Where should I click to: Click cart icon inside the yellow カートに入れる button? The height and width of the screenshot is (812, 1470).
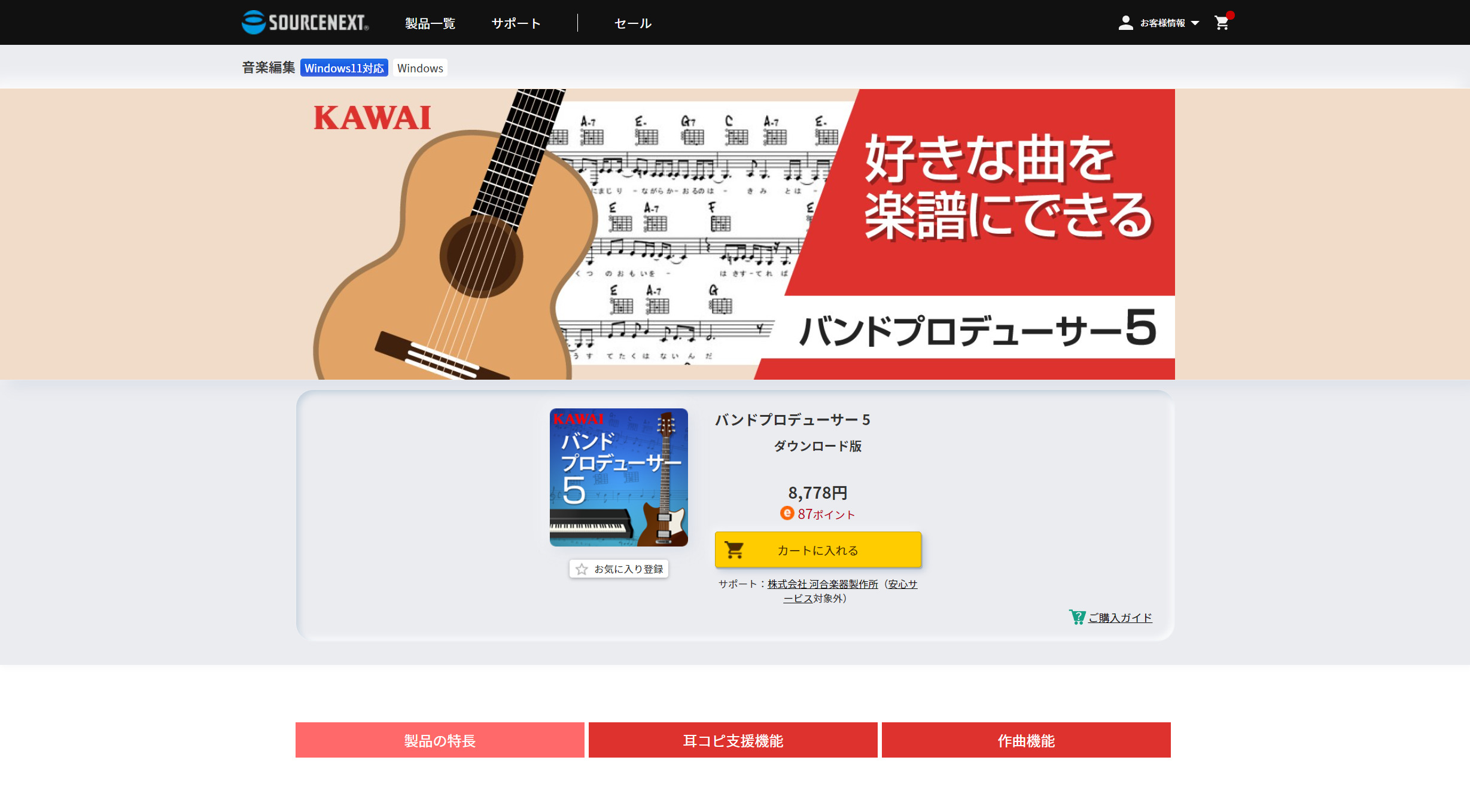coord(734,550)
